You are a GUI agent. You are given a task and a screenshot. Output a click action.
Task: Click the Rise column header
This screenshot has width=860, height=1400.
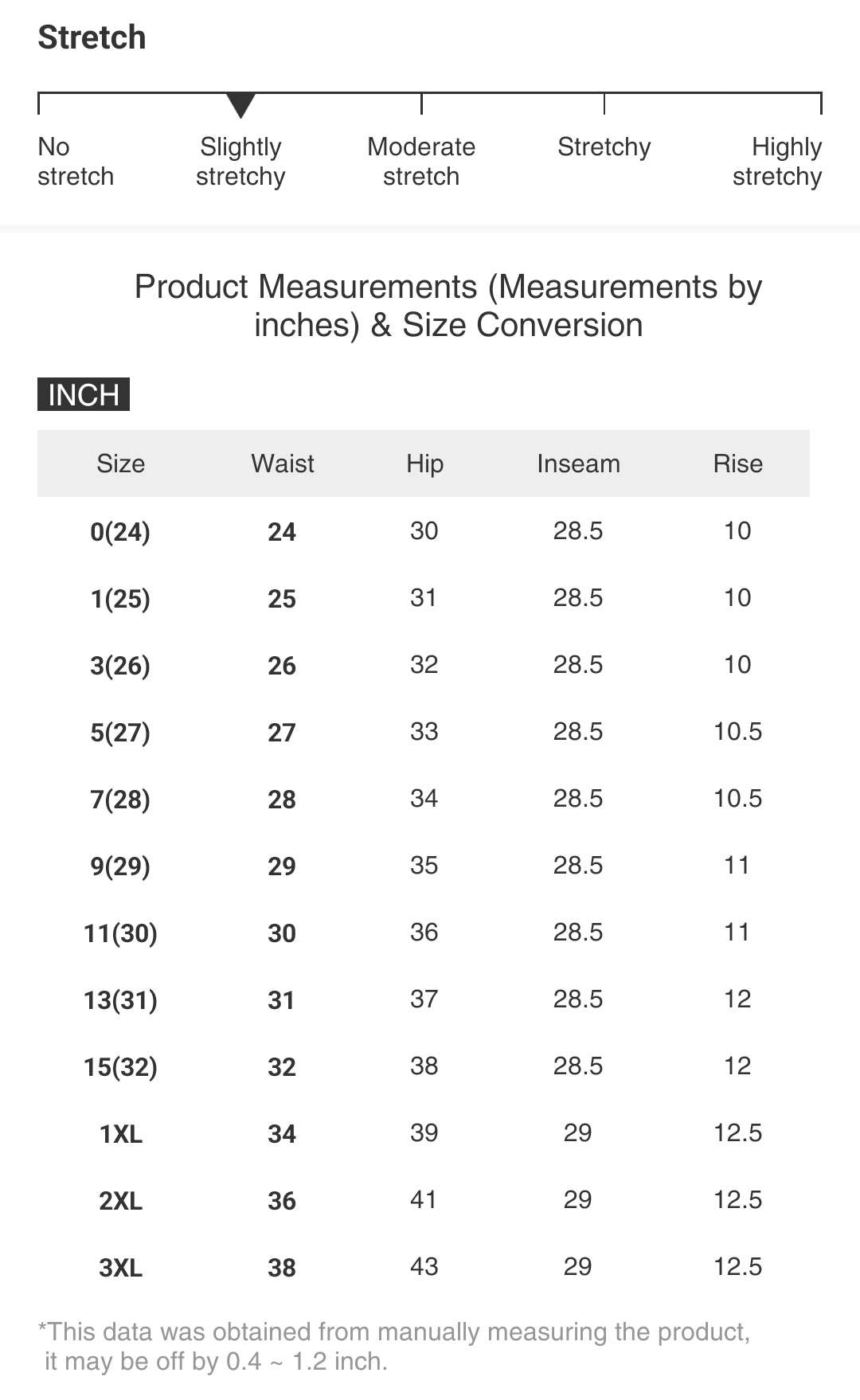[x=737, y=463]
